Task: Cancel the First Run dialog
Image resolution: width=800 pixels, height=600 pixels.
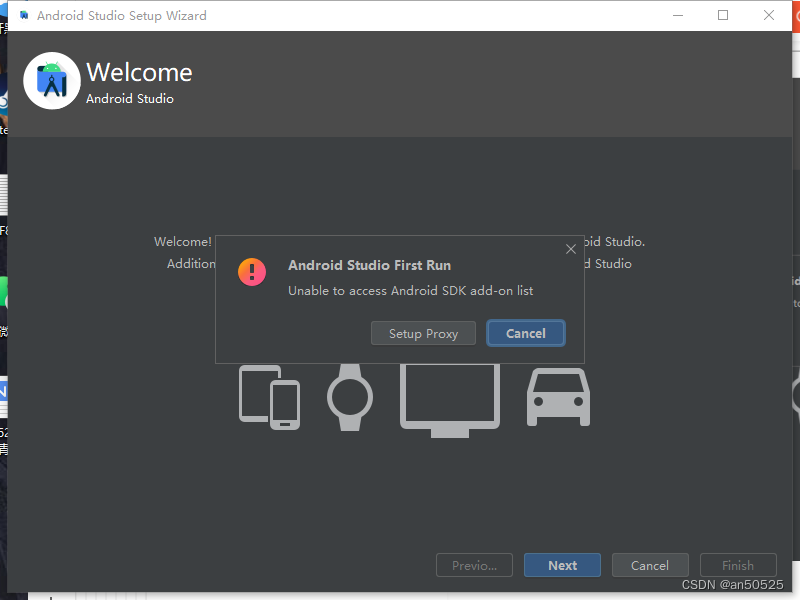Action: pyautogui.click(x=526, y=333)
